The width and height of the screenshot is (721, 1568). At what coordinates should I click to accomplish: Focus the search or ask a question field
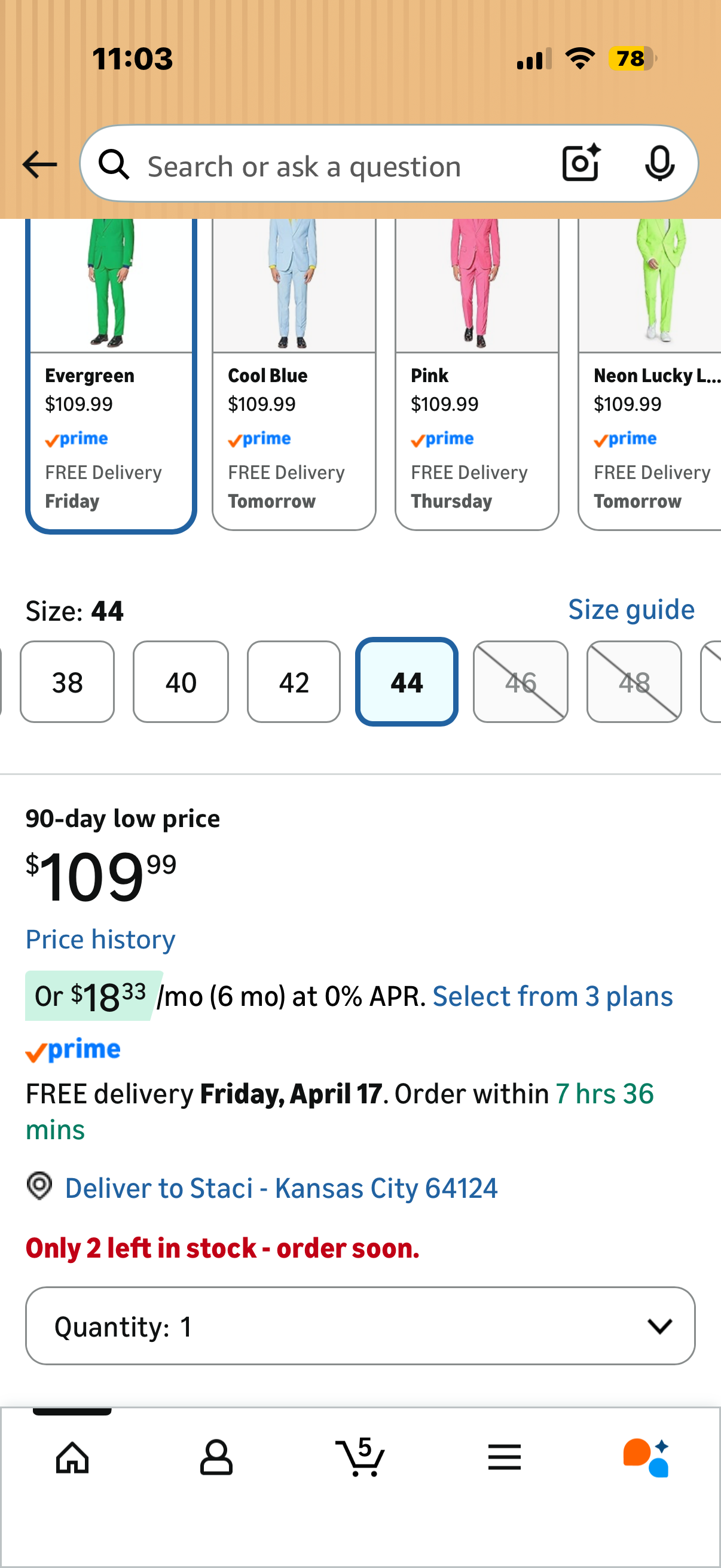click(341, 164)
